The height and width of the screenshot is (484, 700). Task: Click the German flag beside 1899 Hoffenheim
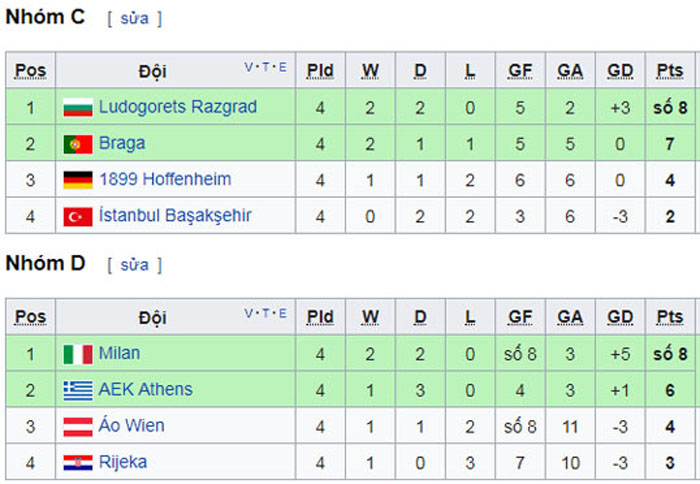click(x=78, y=180)
